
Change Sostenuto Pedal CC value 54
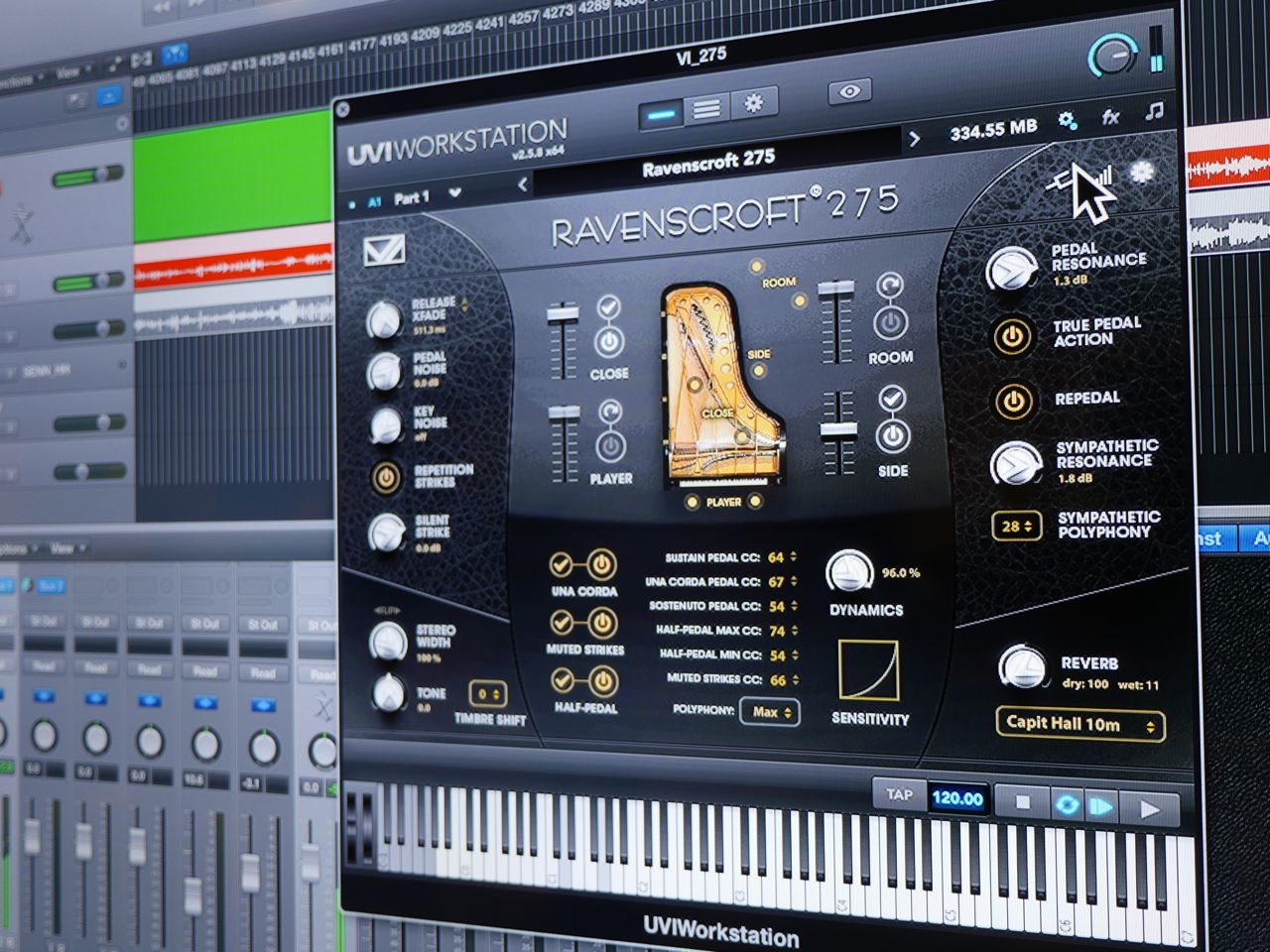pos(783,606)
